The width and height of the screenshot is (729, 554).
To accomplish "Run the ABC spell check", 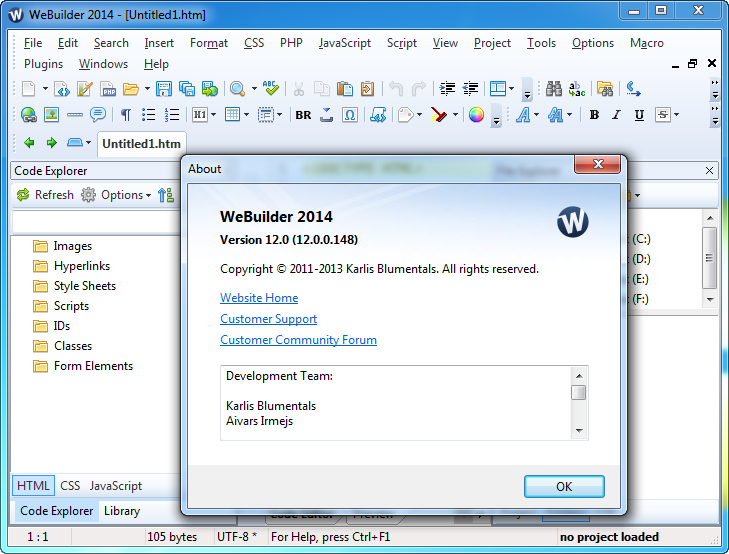I will 270,88.
